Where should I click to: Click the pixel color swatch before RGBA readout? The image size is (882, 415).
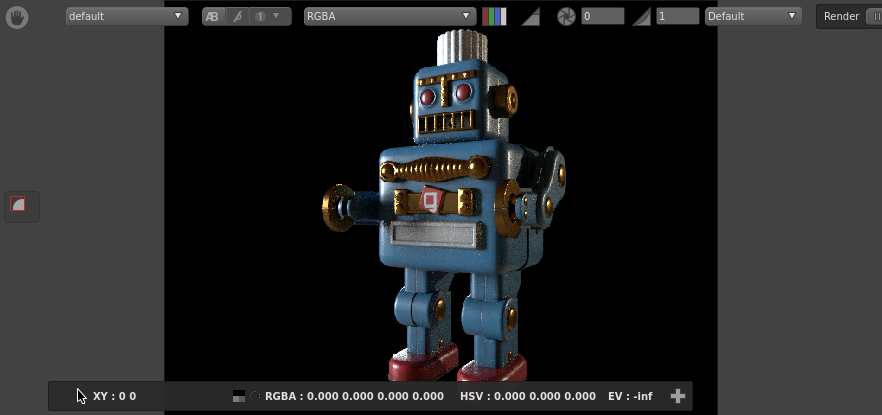click(x=238, y=396)
